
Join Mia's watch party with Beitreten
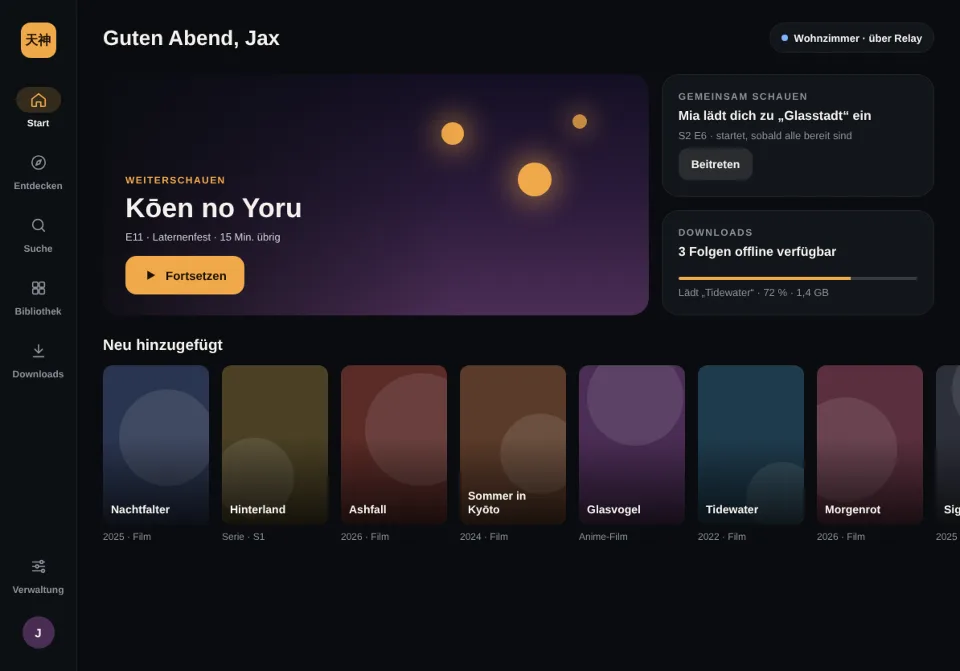[715, 164]
